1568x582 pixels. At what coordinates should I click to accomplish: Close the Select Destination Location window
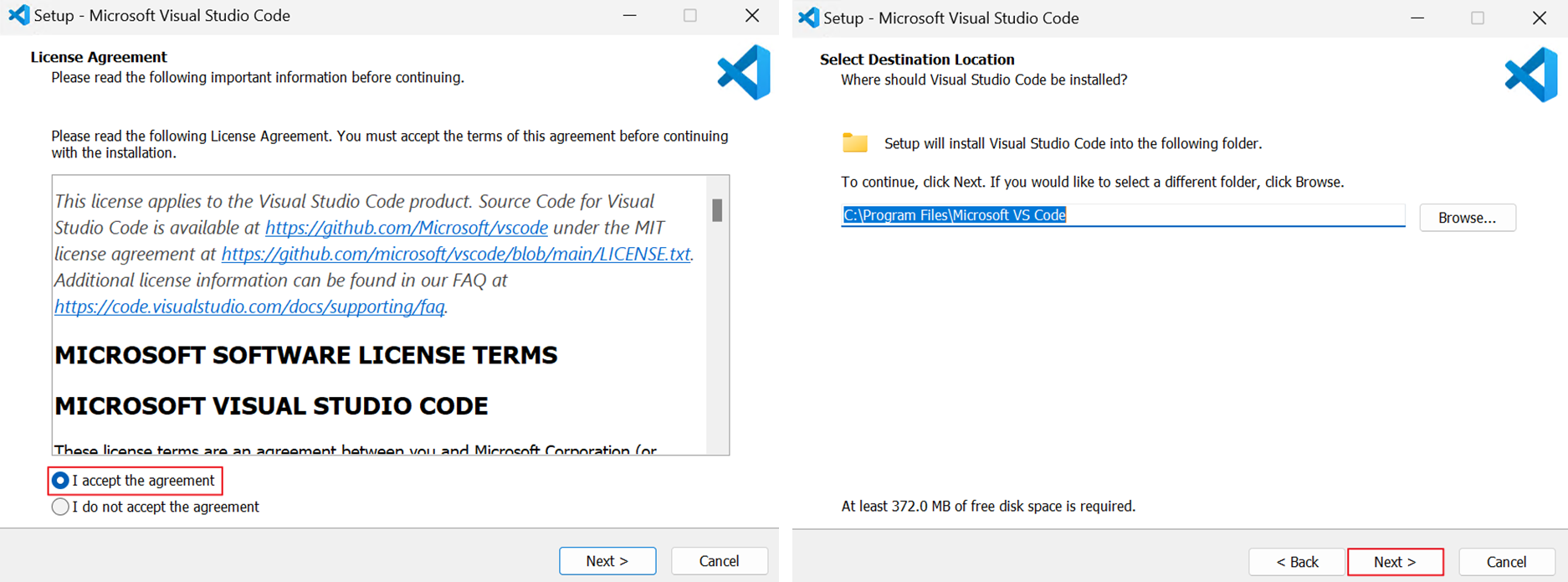(x=1540, y=18)
